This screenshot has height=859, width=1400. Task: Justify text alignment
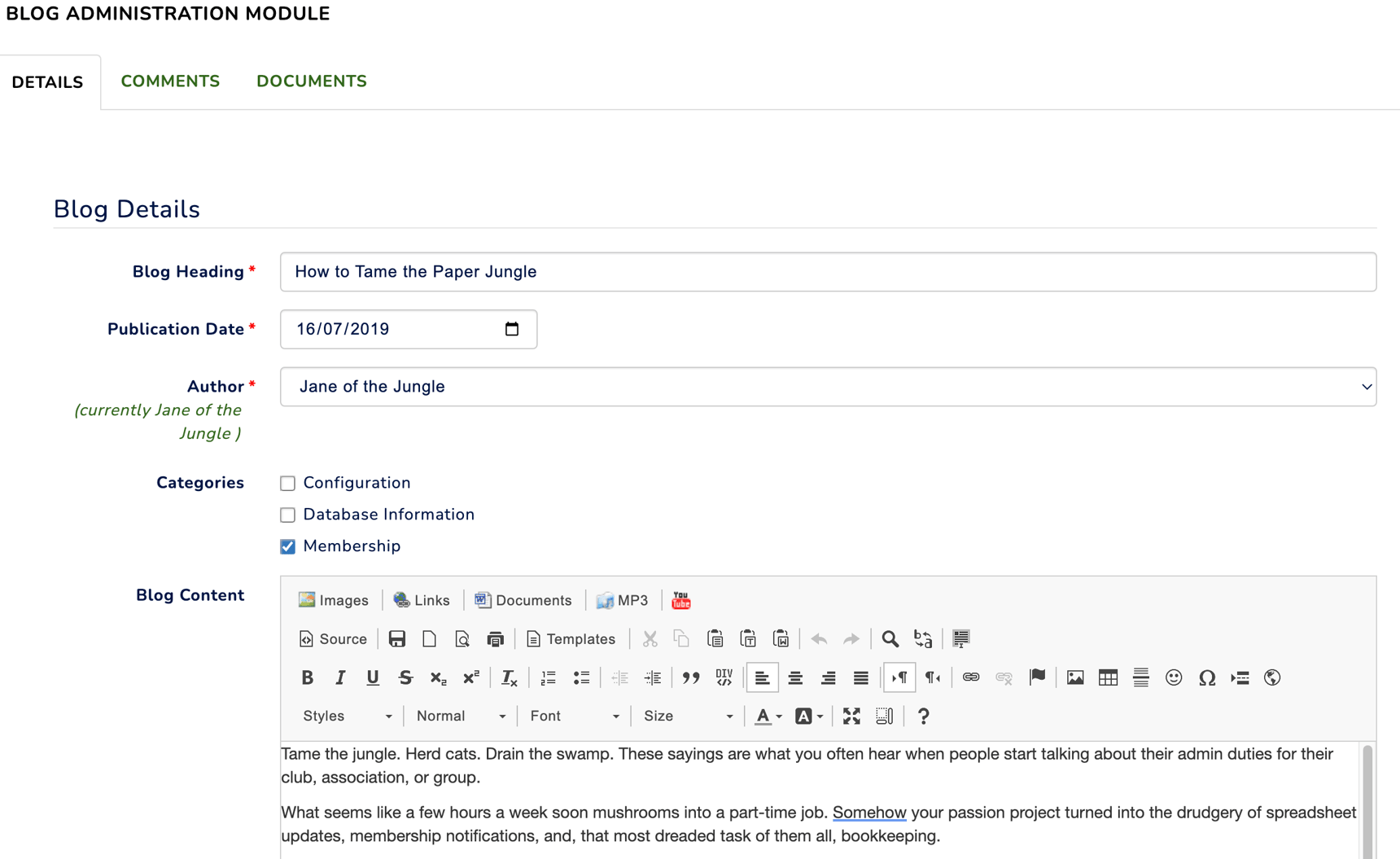point(860,677)
